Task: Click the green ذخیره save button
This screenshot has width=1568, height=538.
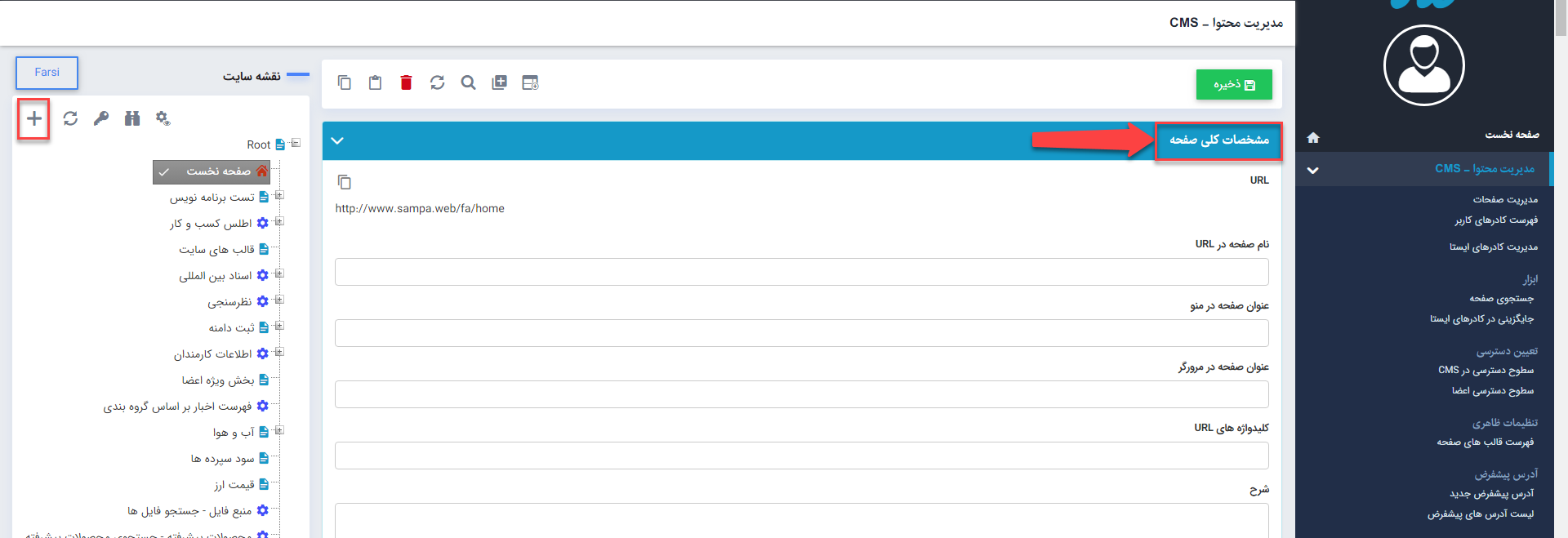Action: pos(1233,85)
